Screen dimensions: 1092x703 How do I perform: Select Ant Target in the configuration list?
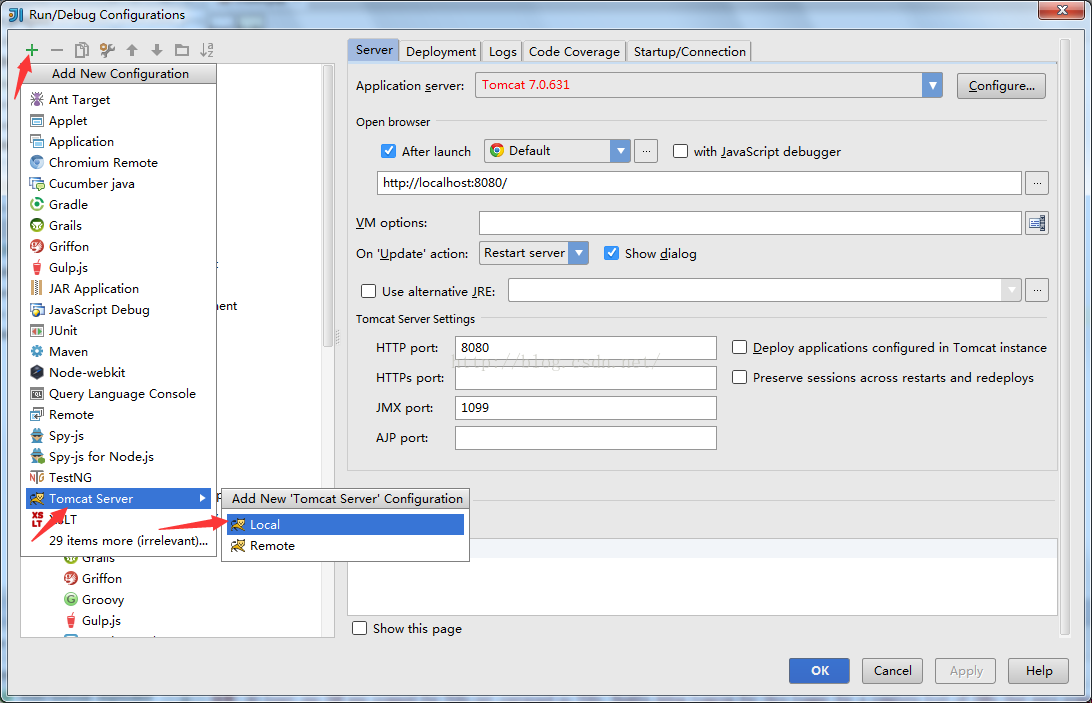[x=118, y=100]
